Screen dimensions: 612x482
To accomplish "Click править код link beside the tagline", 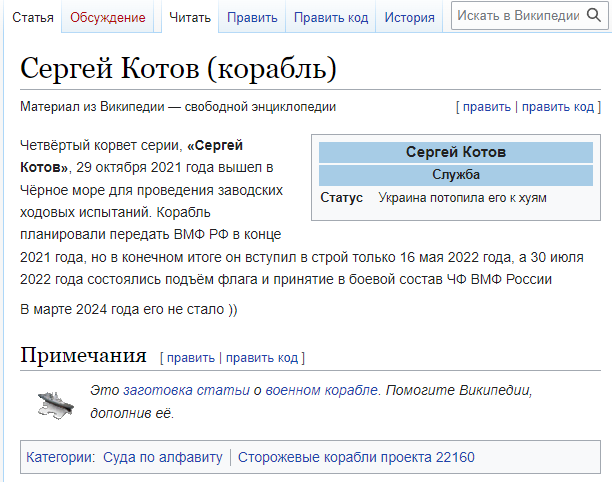I will click(x=558, y=107).
